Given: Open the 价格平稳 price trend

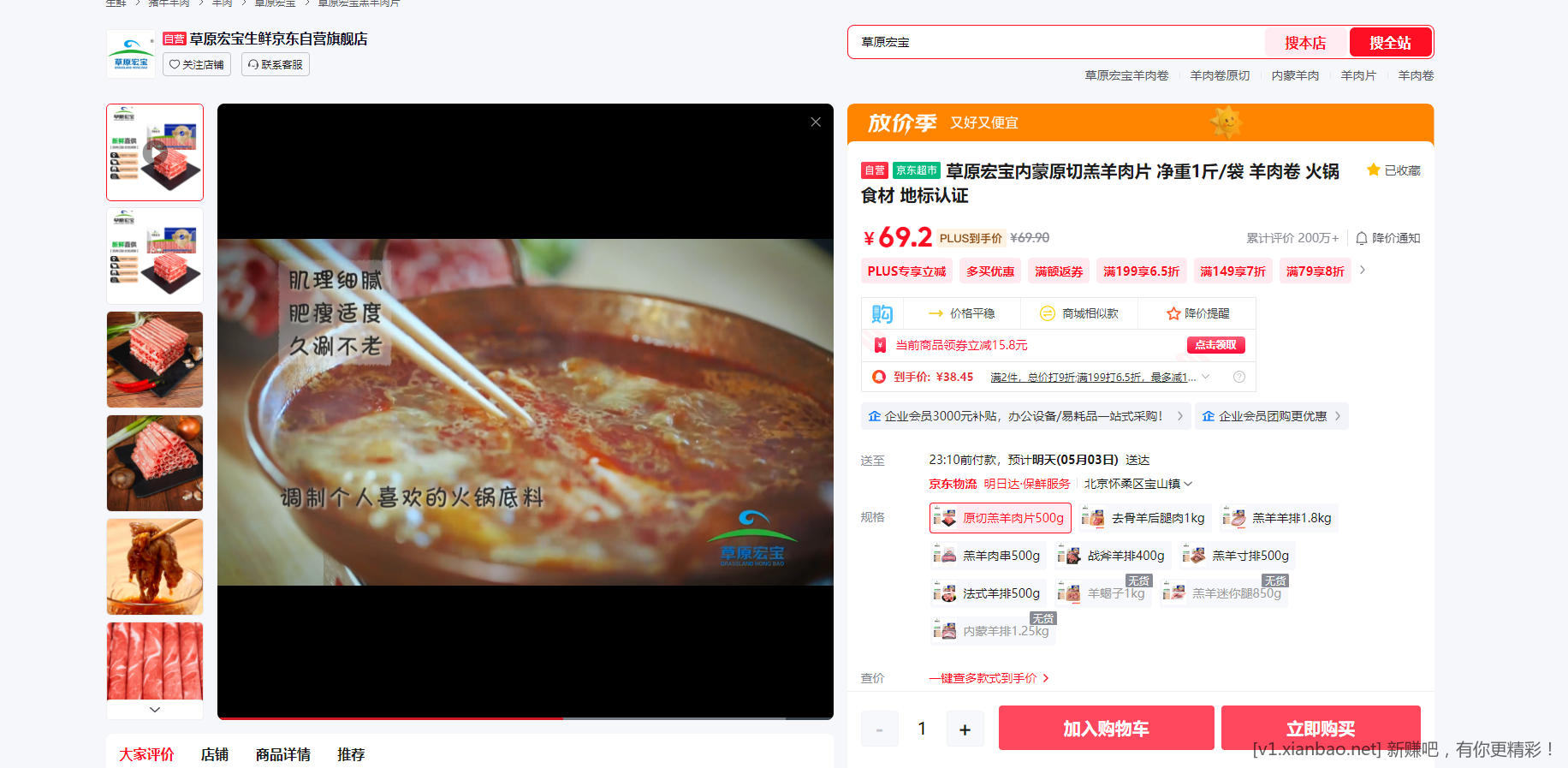Looking at the screenshot, I should [962, 313].
